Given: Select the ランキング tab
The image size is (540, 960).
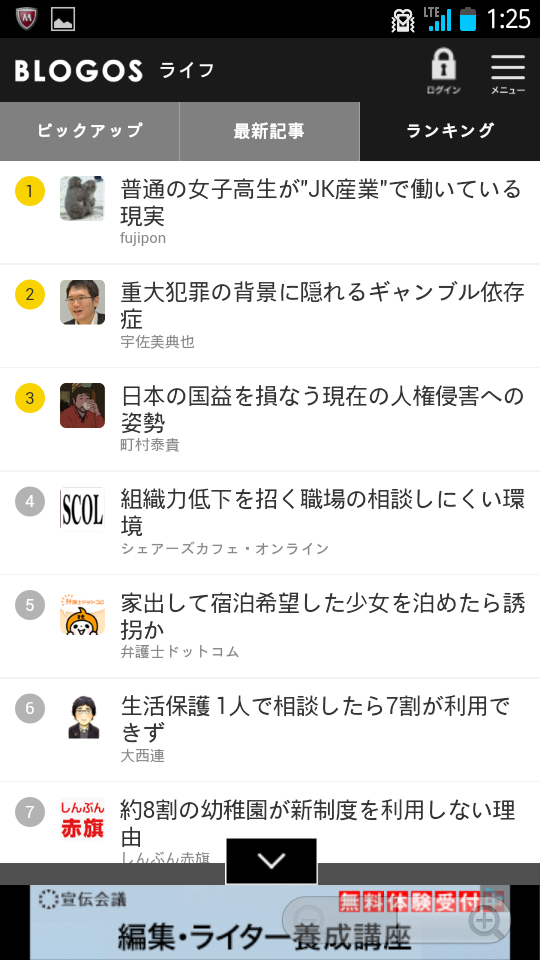Looking at the screenshot, I should pyautogui.click(x=450, y=131).
